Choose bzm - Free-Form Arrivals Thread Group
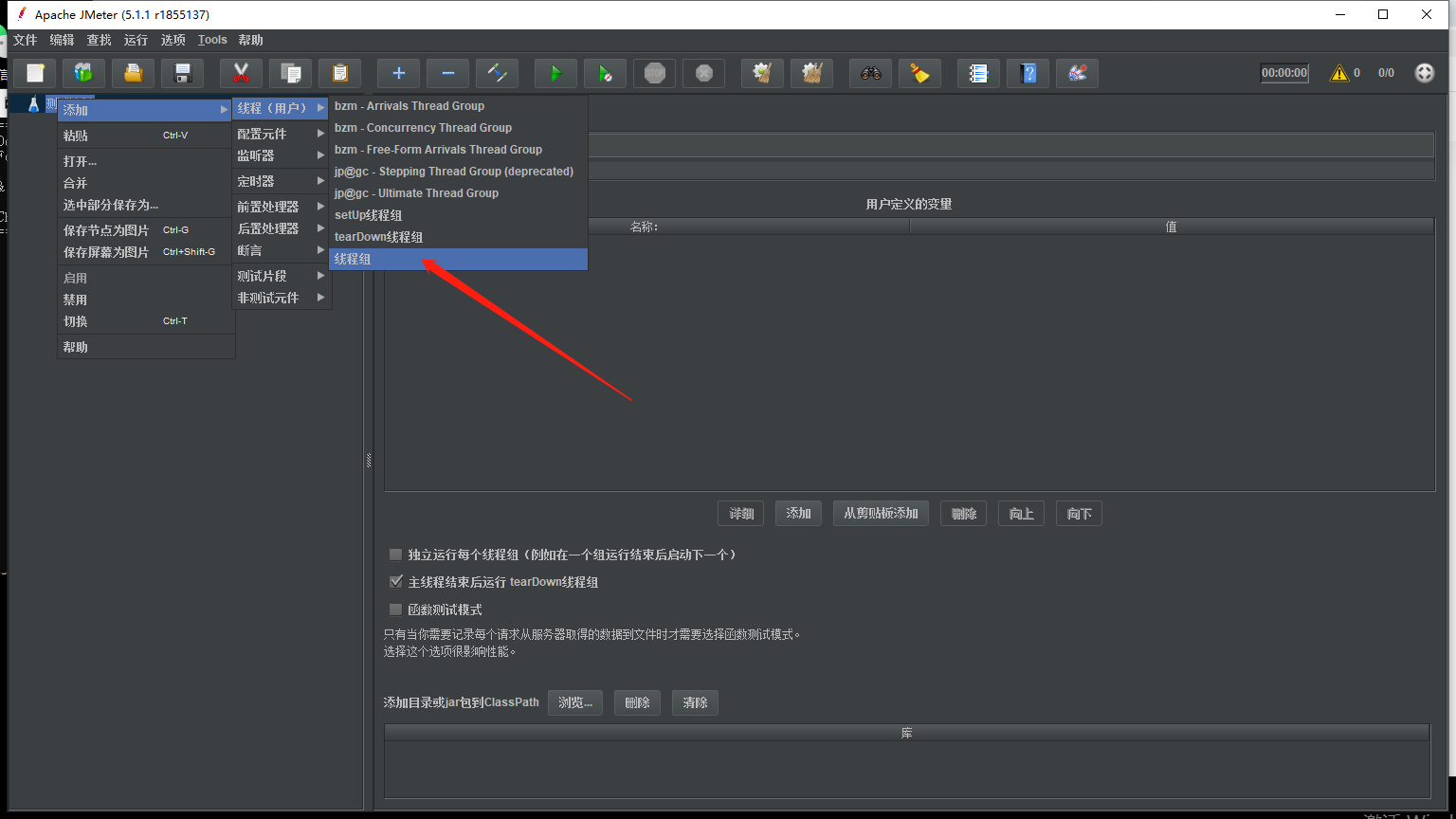 [458, 150]
